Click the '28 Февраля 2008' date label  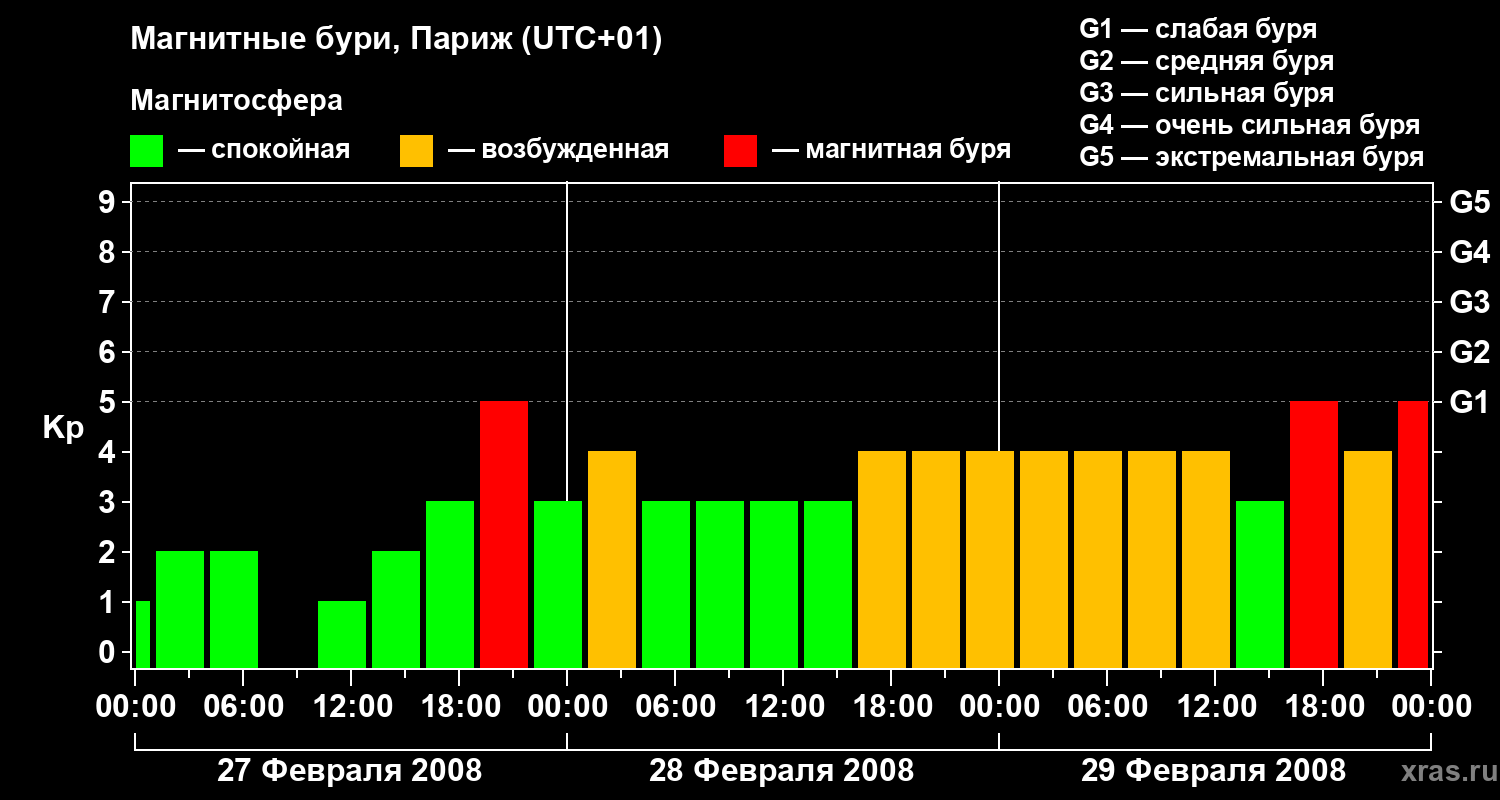coord(782,771)
